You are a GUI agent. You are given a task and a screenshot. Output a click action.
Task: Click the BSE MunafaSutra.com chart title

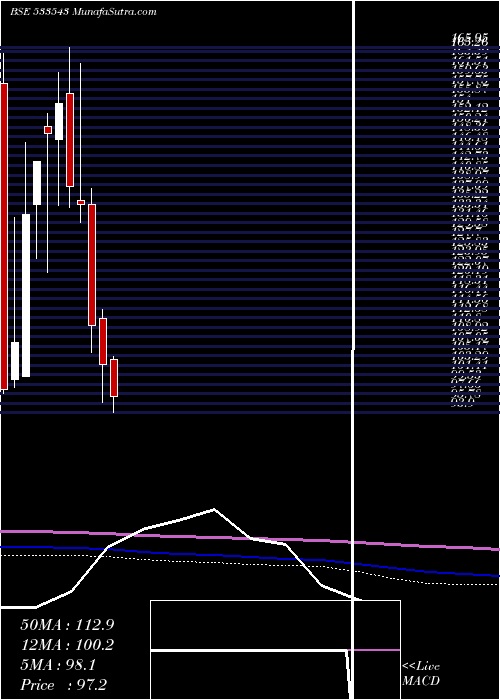click(83, 12)
